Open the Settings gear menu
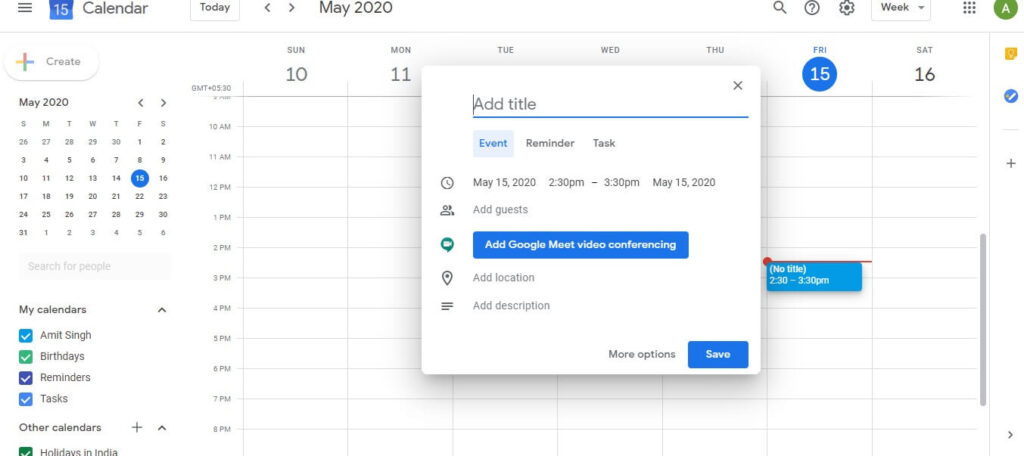 point(846,8)
